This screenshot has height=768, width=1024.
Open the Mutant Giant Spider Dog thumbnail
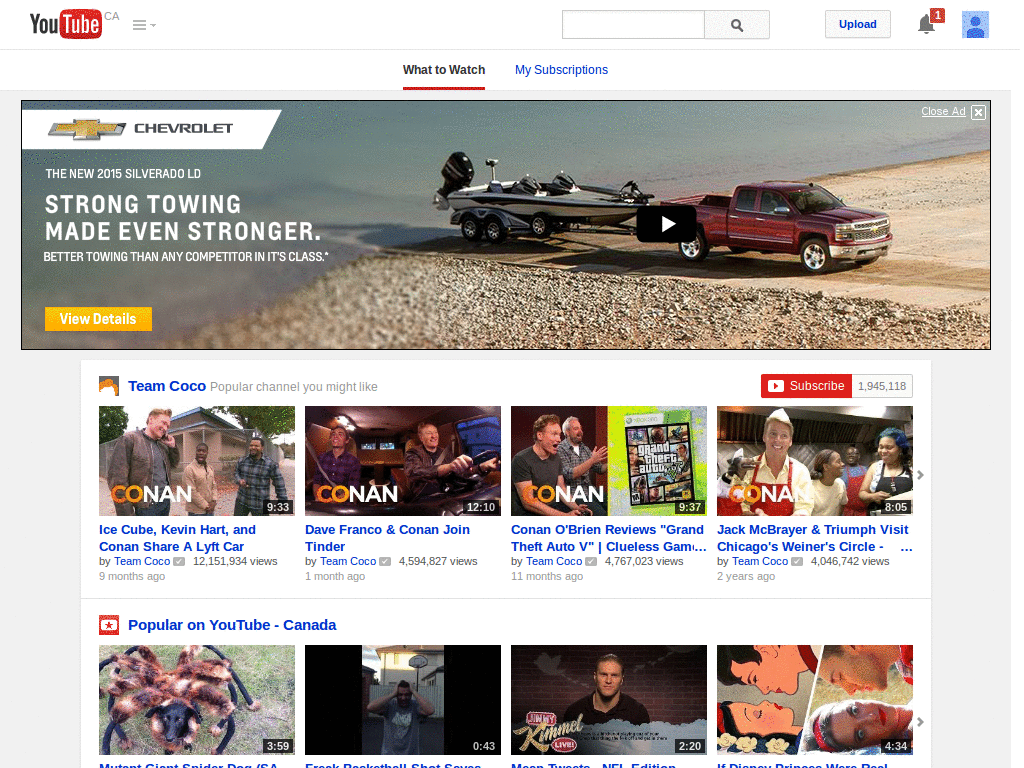[197, 700]
